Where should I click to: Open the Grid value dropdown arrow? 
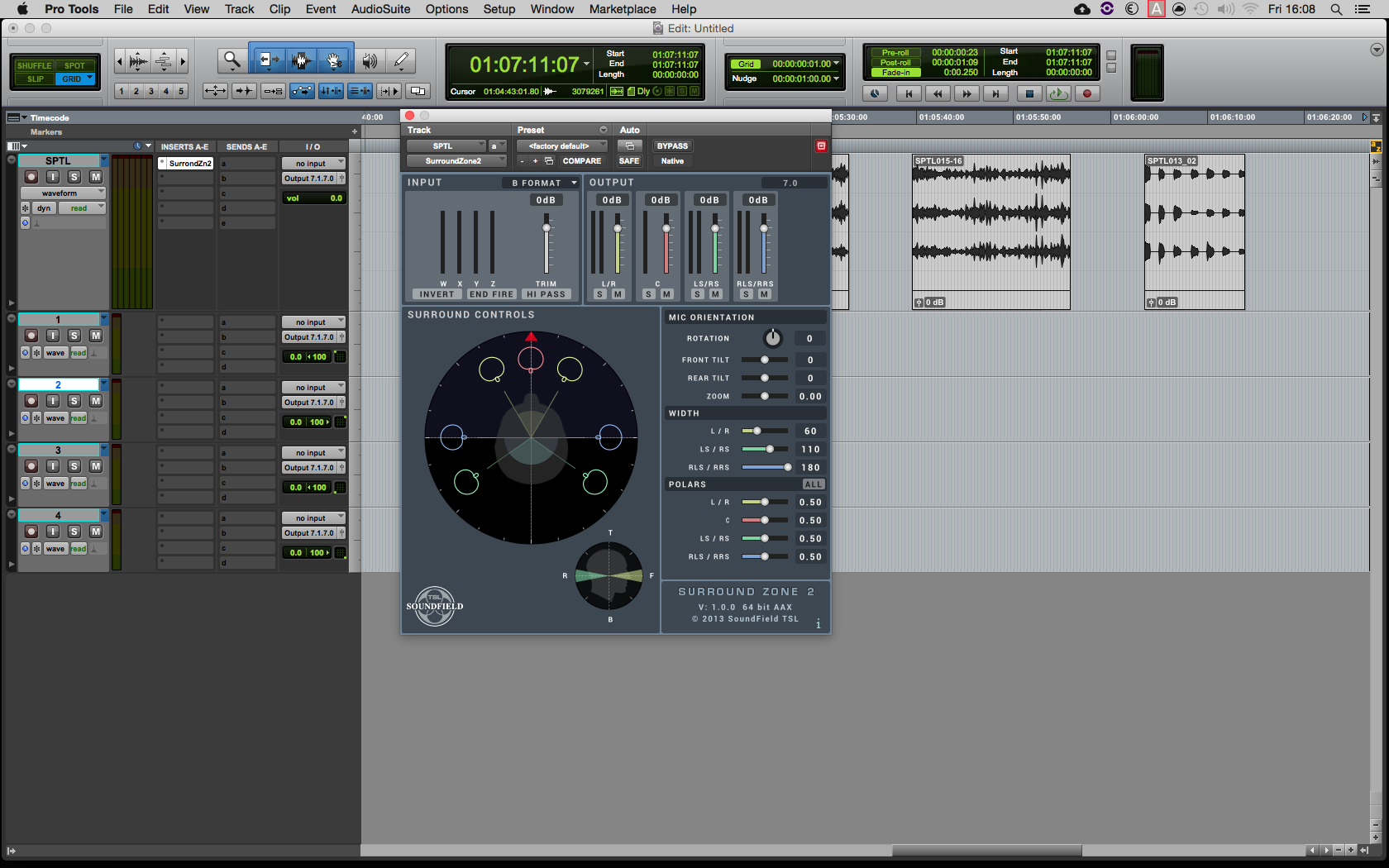coord(837,63)
